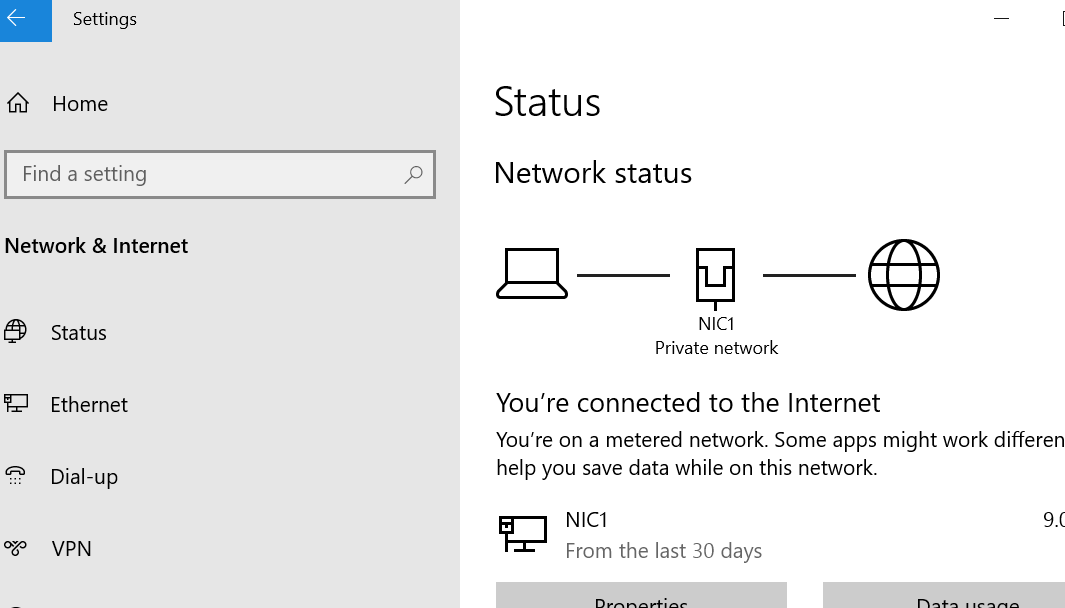Minimize the Settings window
1065x608 pixels.
pos(1001,18)
